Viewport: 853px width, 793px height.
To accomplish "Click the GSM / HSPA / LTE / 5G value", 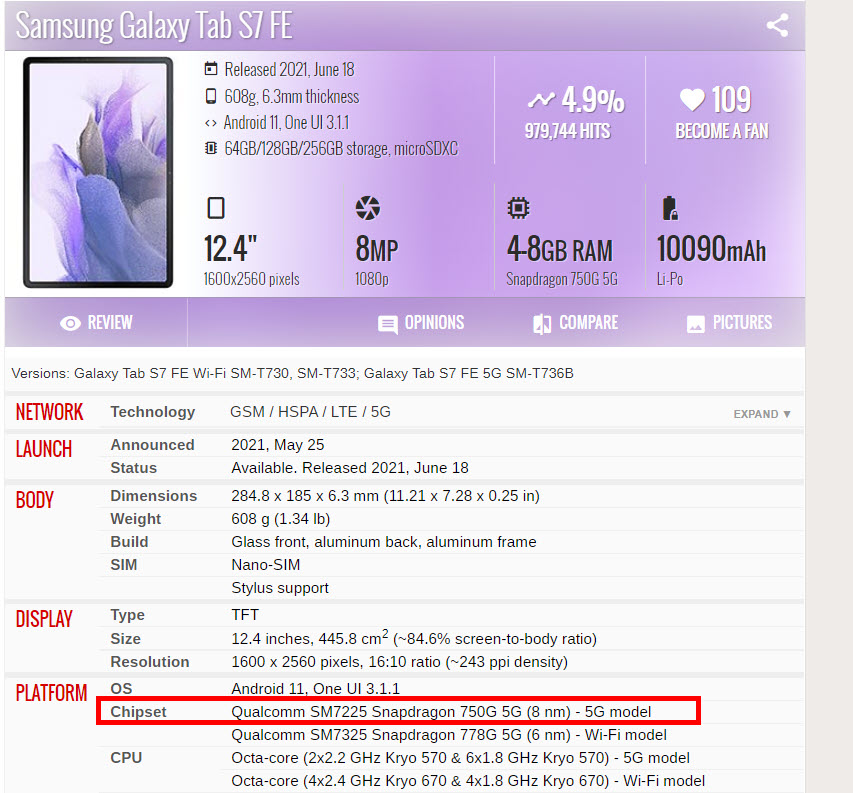I will (x=311, y=412).
